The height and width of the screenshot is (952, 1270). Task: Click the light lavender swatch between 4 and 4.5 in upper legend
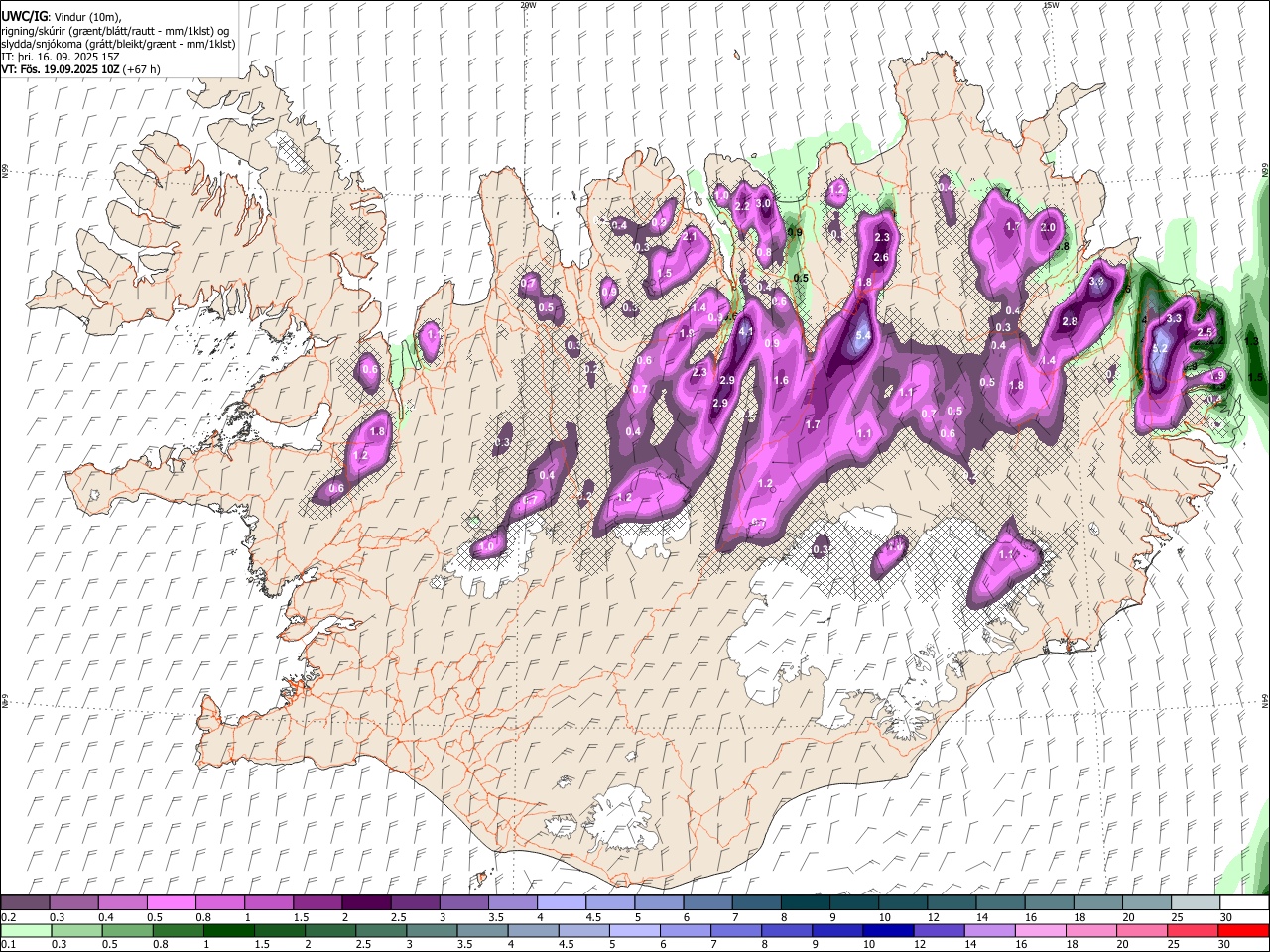561,902
